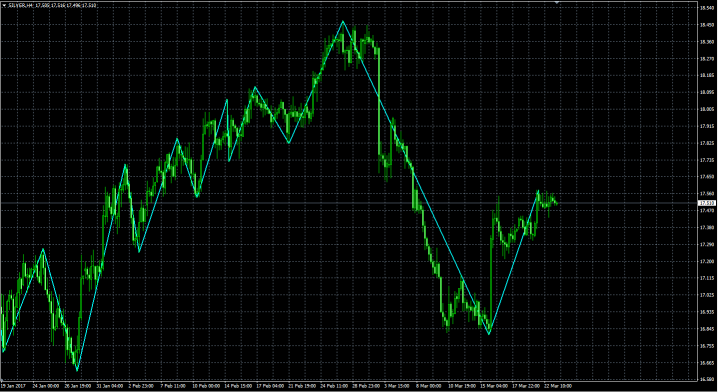This screenshot has height=392, width=718.
Task: Click the 17 Feb 04:00 time axis label
Action: click(x=271, y=386)
